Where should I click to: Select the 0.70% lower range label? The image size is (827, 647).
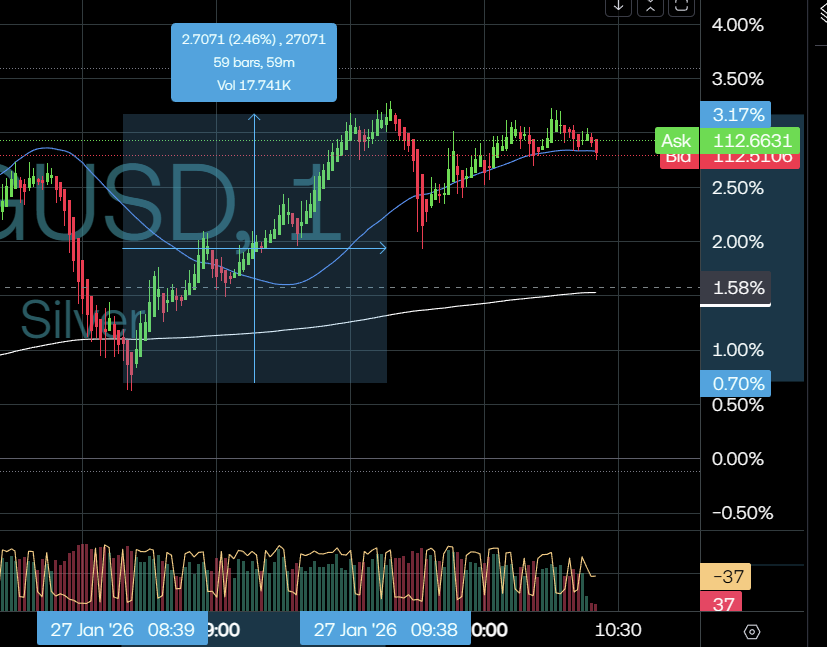click(x=737, y=383)
